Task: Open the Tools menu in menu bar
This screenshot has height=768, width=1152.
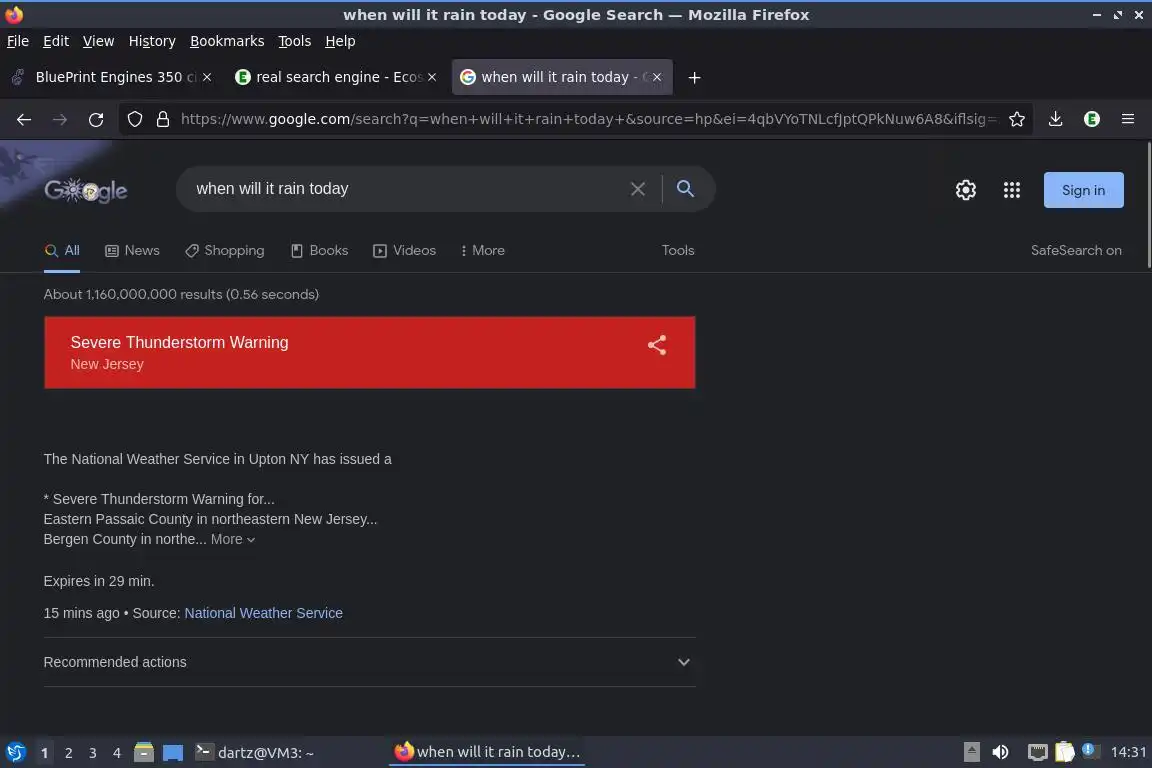Action: [x=295, y=41]
